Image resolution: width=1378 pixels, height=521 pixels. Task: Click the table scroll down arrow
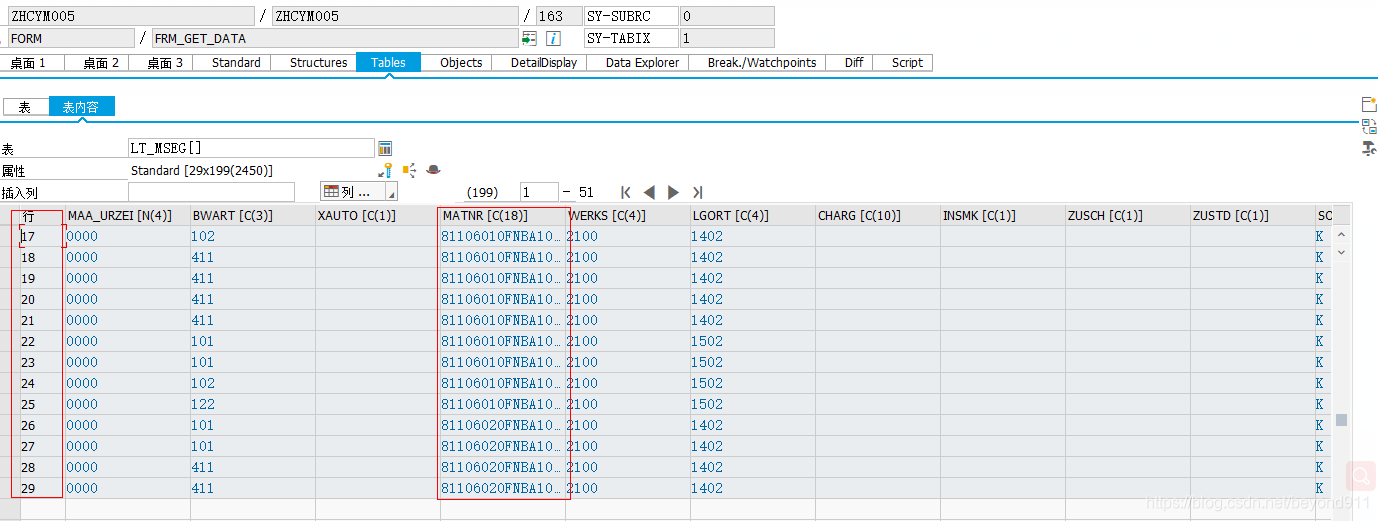tap(1341, 254)
